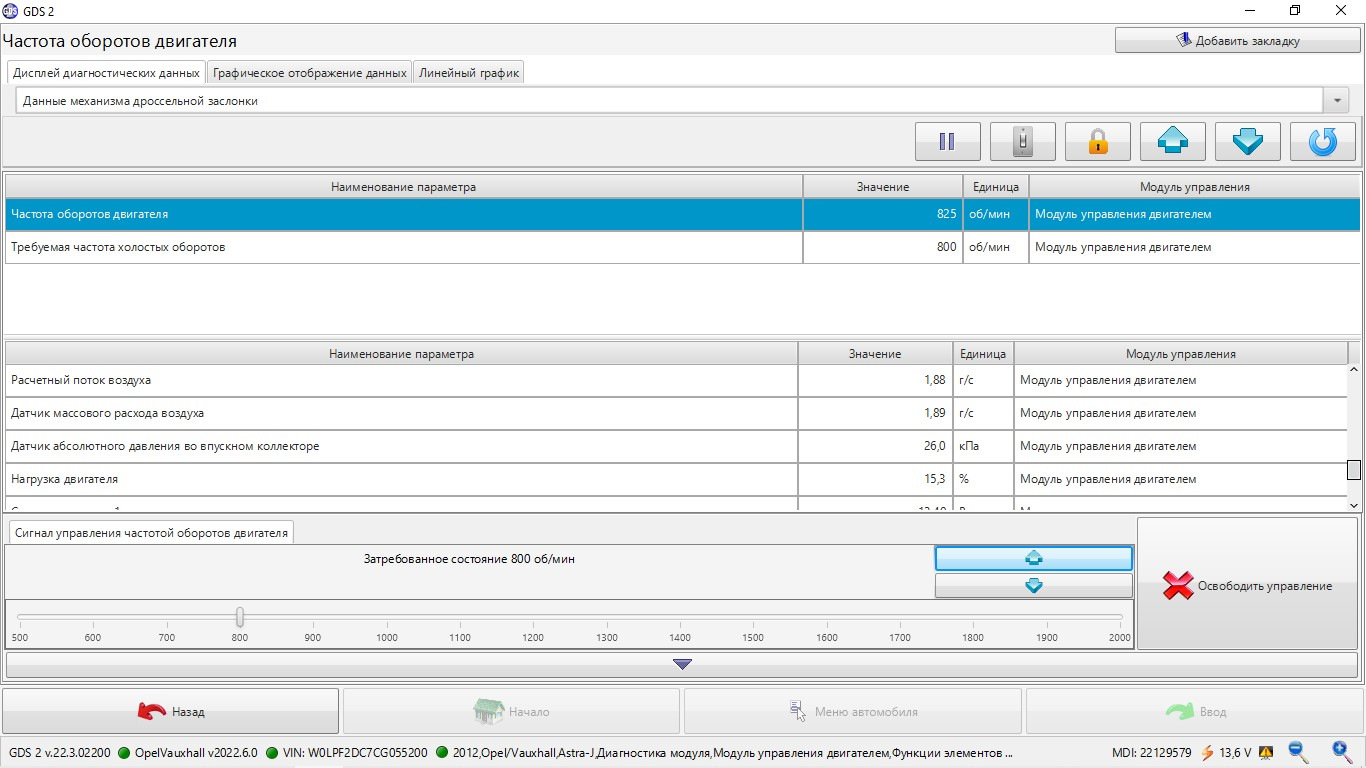Click the top table Значение column header
The height and width of the screenshot is (768, 1366).
pos(883,187)
